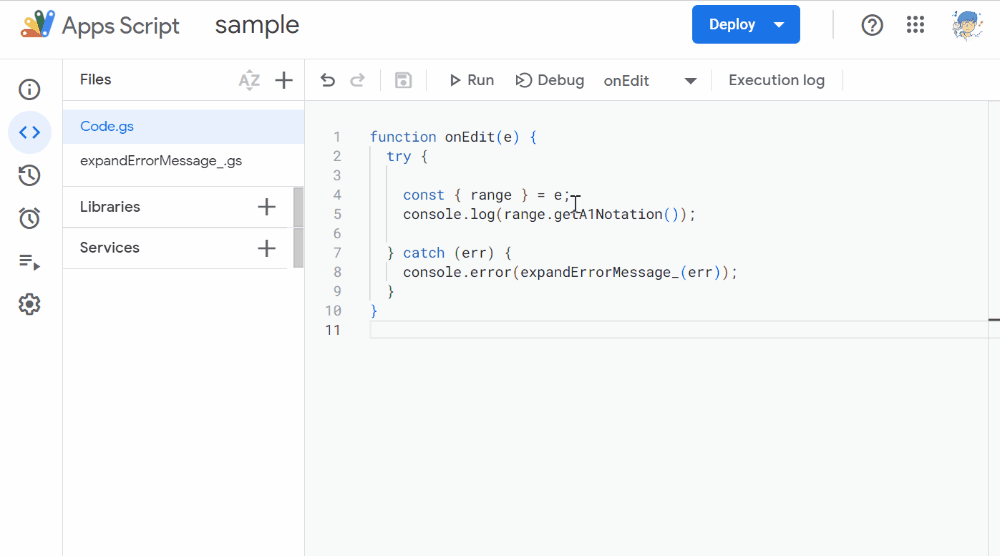Open the Overview info icon in sidebar
Viewport: 1000px width, 556px height.
click(30, 89)
